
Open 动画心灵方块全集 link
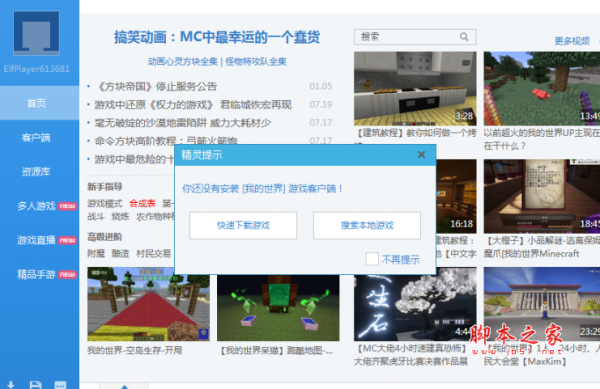[x=183, y=62]
